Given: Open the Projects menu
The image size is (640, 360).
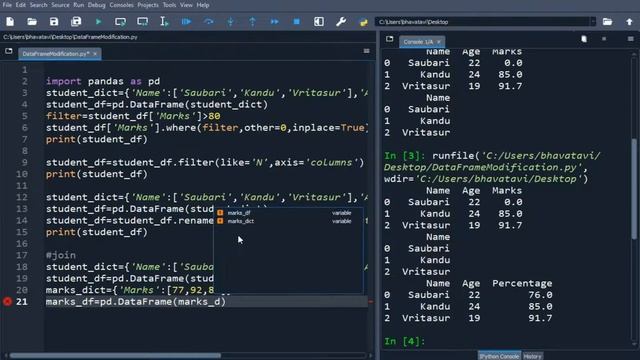Looking at the screenshot, I should [148, 5].
